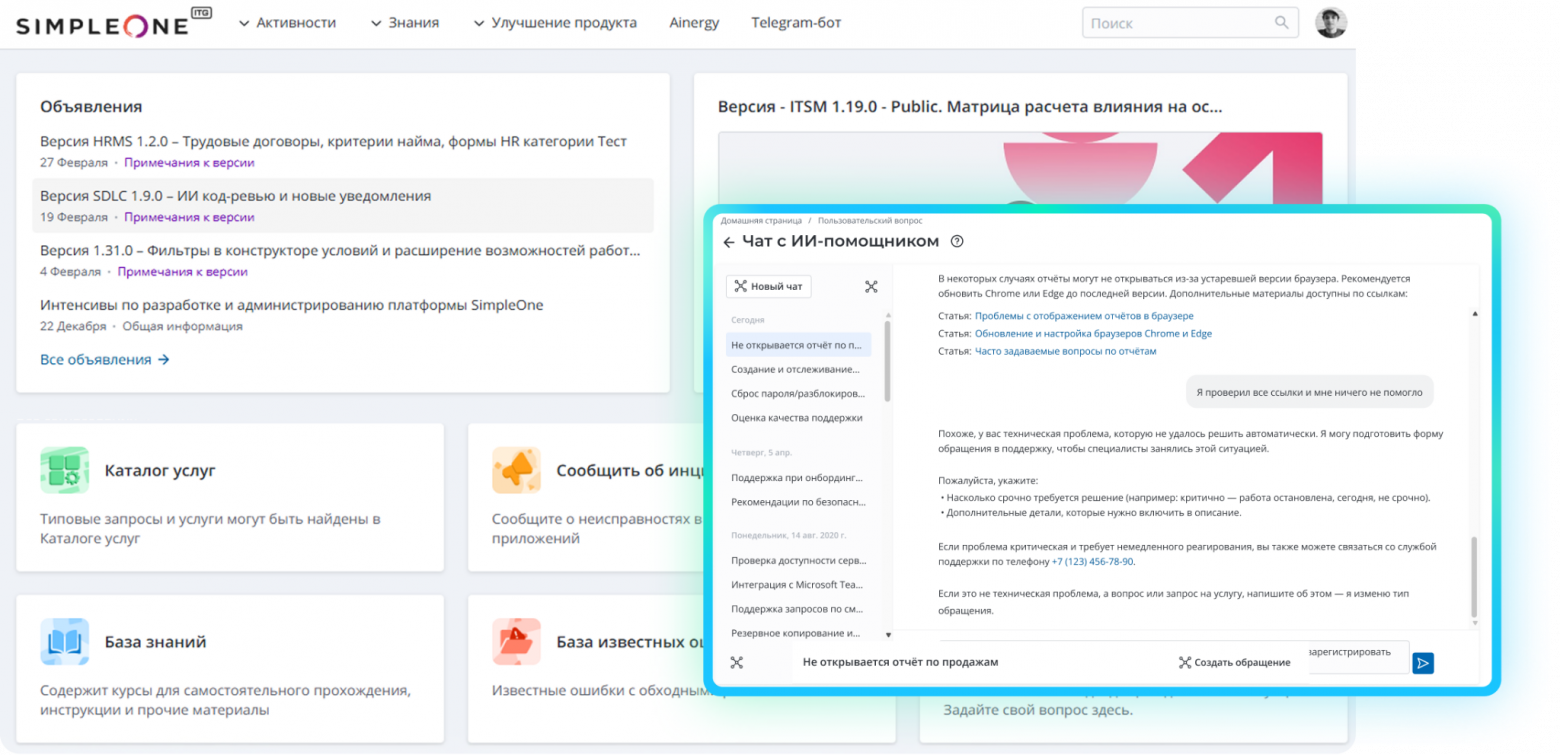The height and width of the screenshot is (755, 1560).
Task: Select chat Поддержка запросов по см...
Action: tap(798, 608)
